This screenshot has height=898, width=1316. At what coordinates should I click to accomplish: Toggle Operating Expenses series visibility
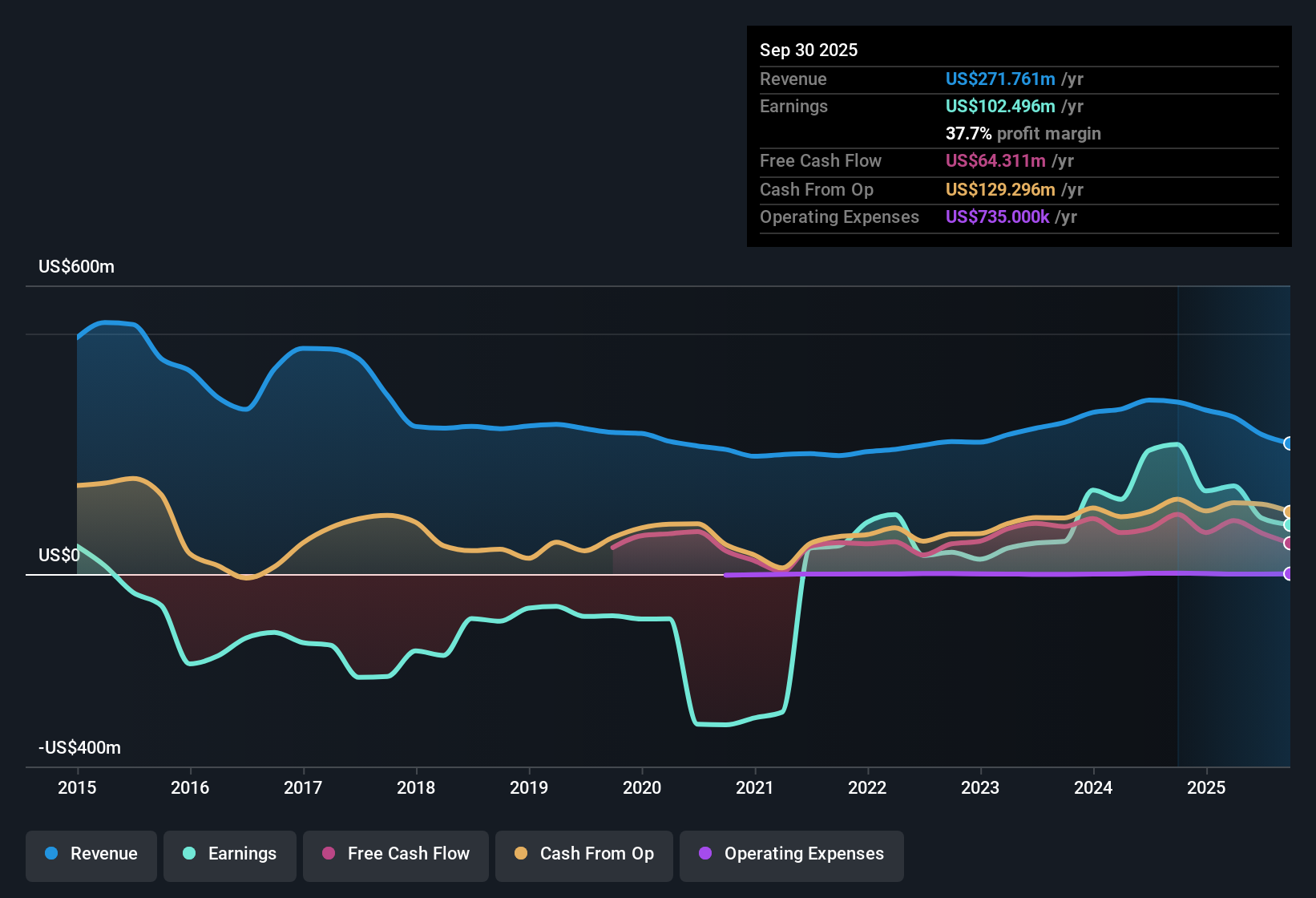pyautogui.click(x=791, y=854)
